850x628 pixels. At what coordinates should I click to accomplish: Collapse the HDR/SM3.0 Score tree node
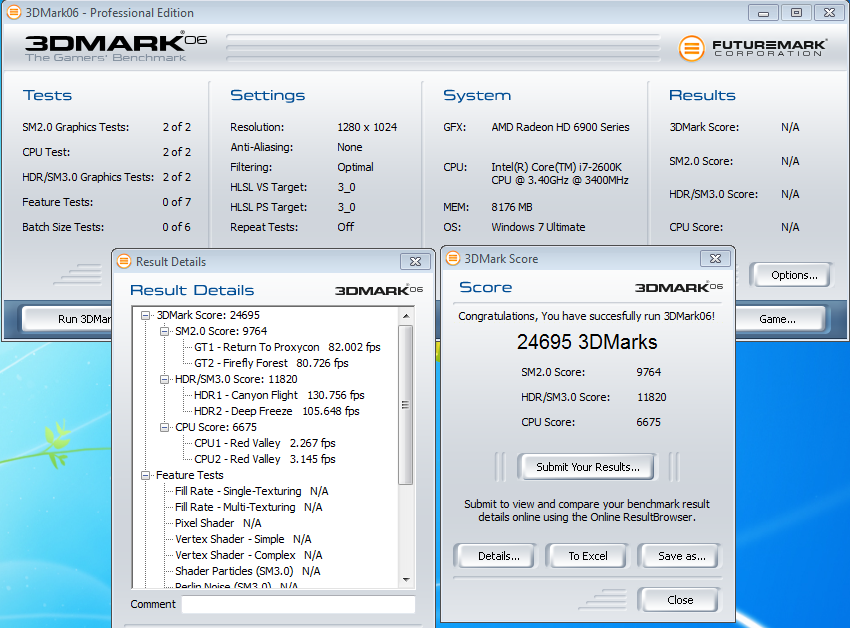point(164,380)
